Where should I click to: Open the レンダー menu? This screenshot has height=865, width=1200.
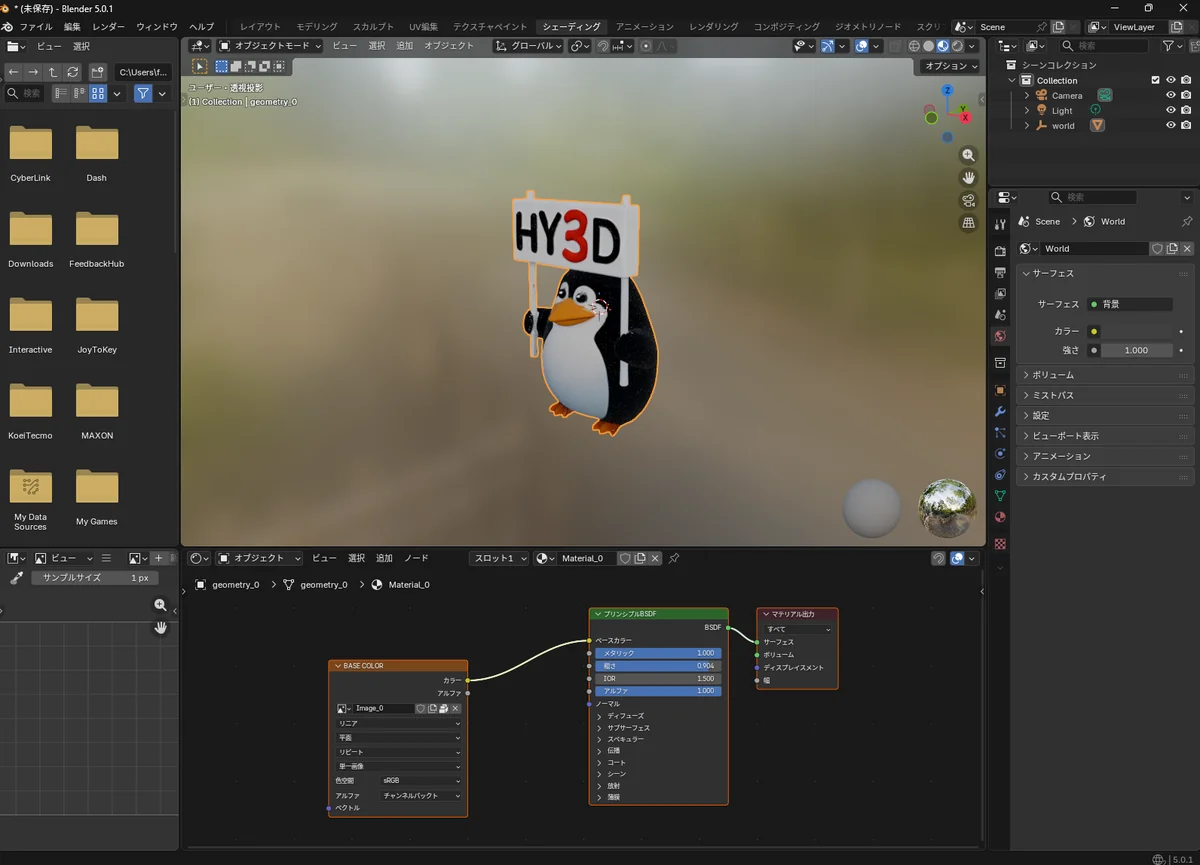(x=109, y=27)
